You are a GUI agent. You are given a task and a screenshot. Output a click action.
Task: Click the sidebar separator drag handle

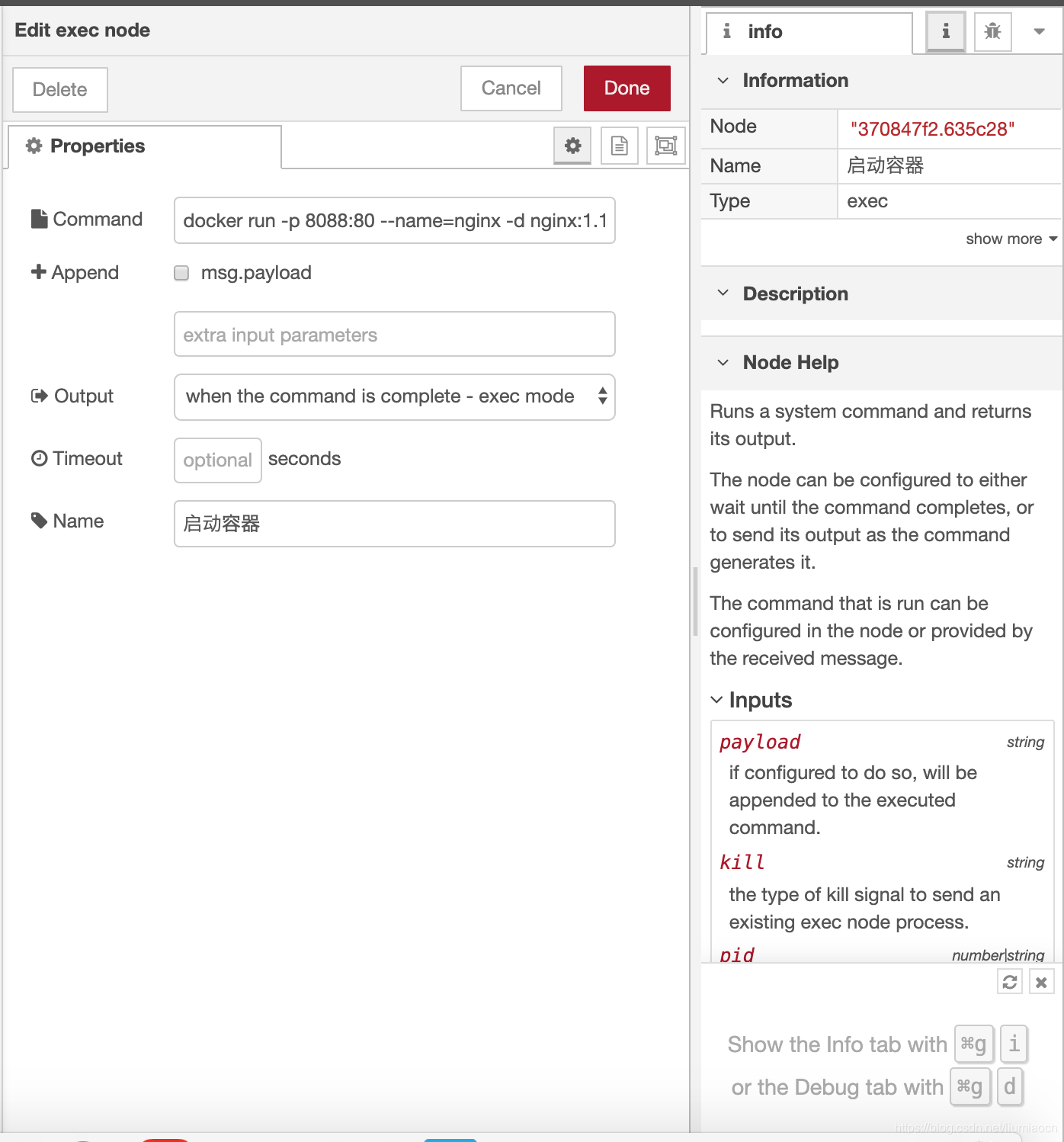tap(695, 602)
